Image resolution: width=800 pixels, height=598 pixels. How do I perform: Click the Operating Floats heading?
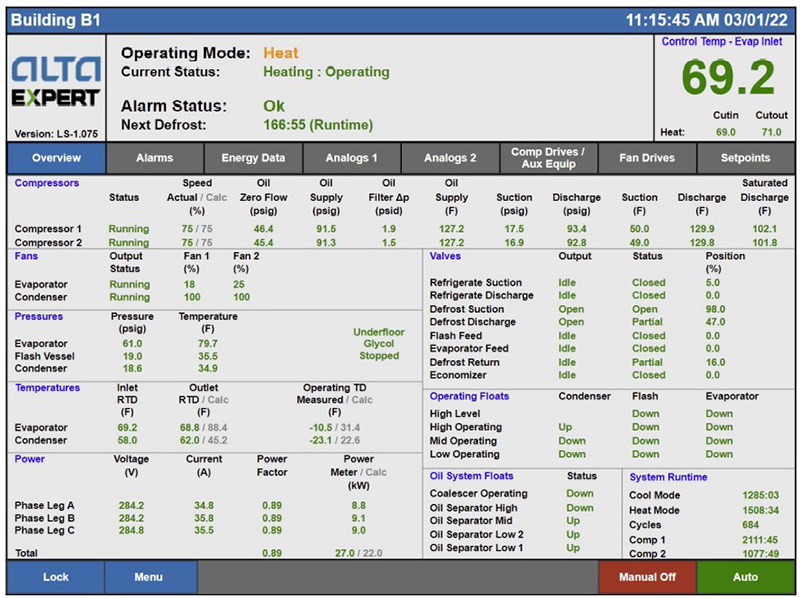[x=469, y=396]
